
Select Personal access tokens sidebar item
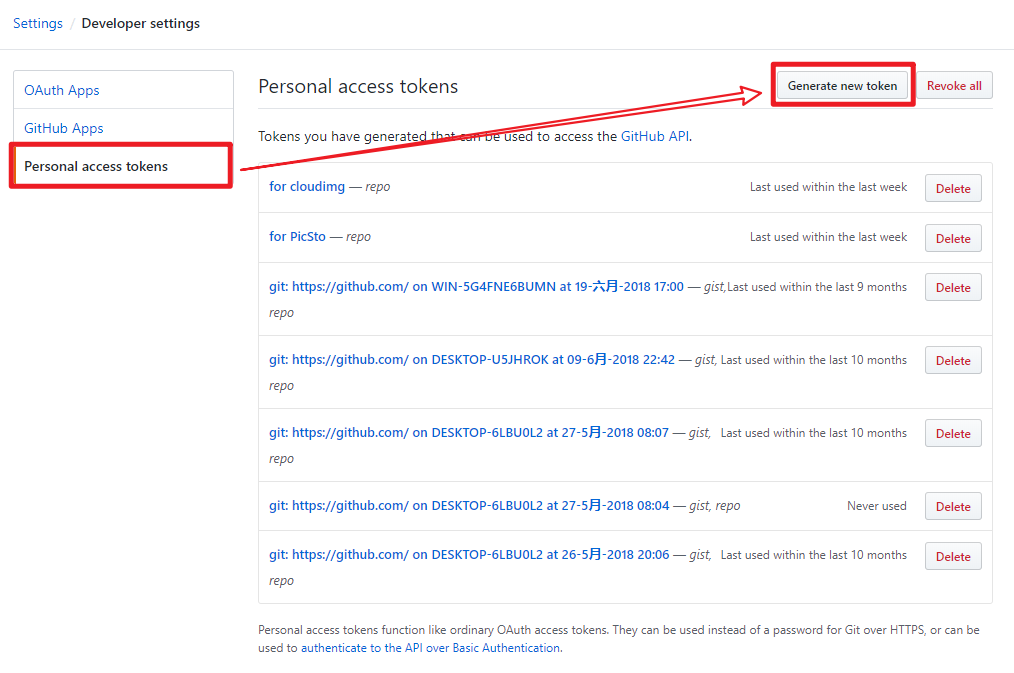[121, 166]
